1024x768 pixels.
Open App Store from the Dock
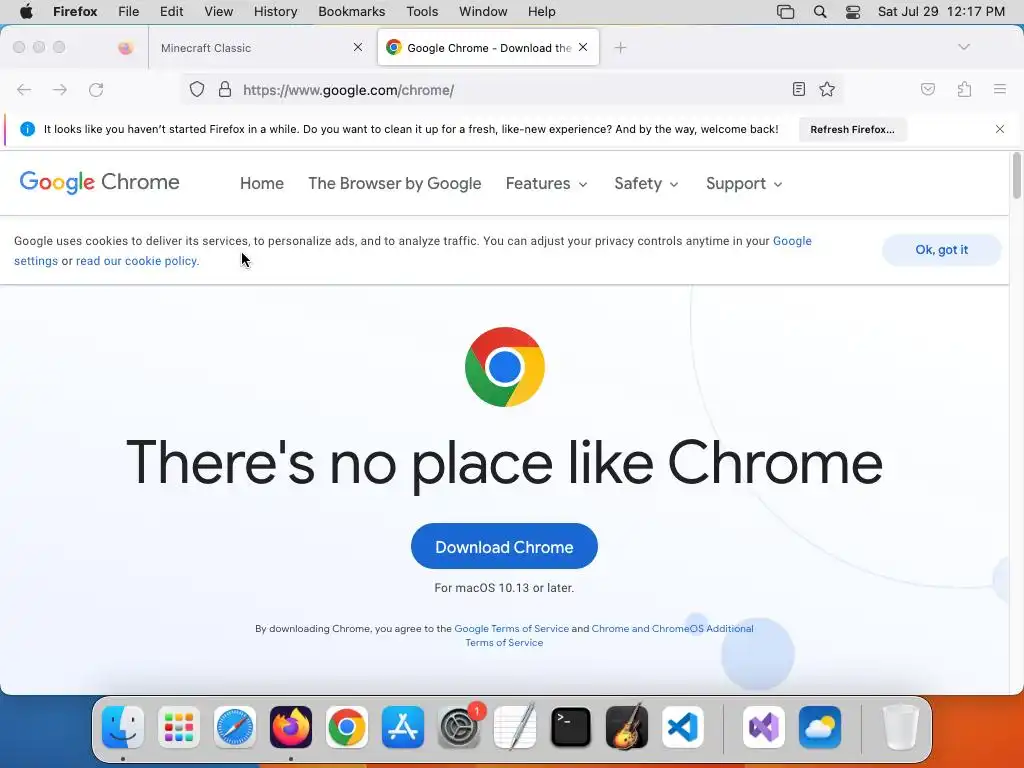click(403, 727)
